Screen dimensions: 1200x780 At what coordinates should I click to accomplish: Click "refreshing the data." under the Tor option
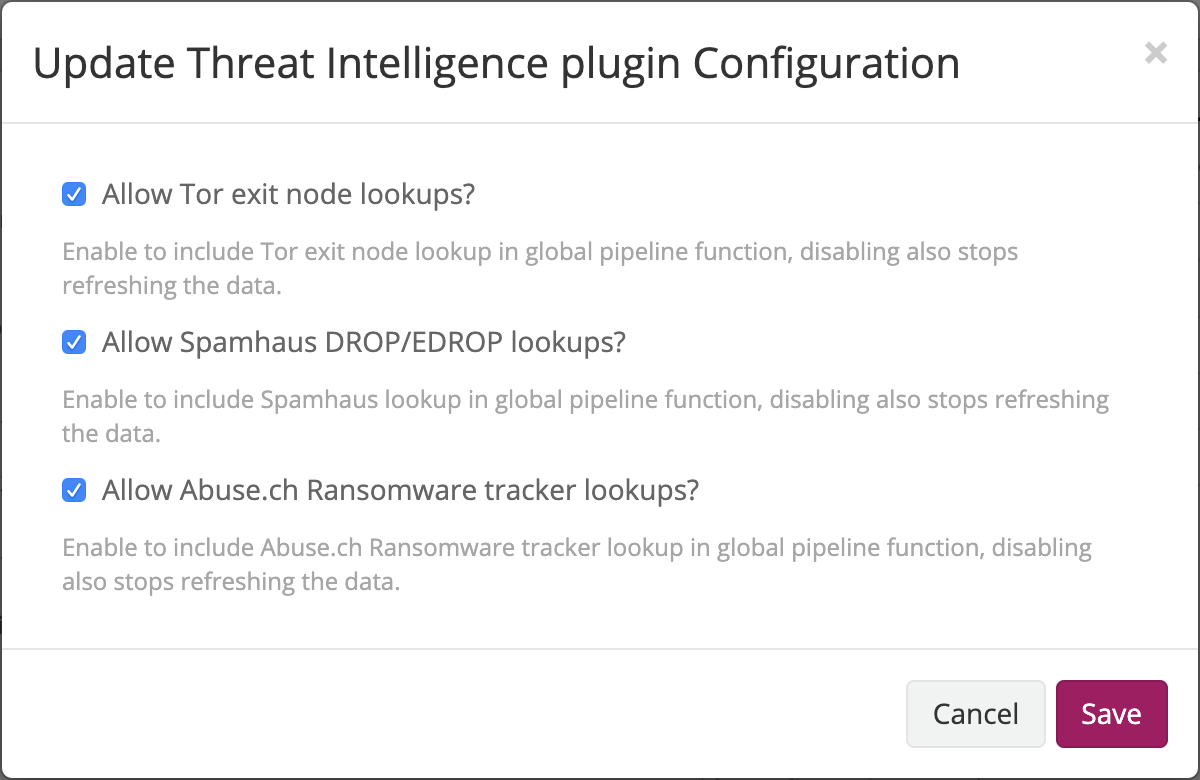pos(171,286)
